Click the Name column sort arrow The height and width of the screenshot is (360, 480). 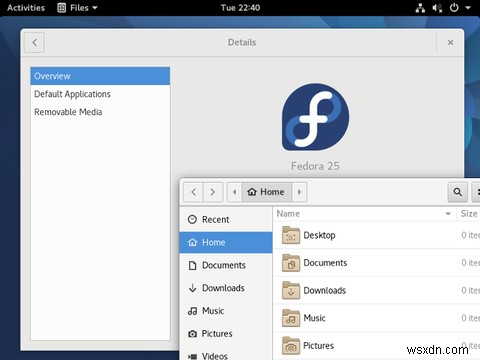(448, 214)
